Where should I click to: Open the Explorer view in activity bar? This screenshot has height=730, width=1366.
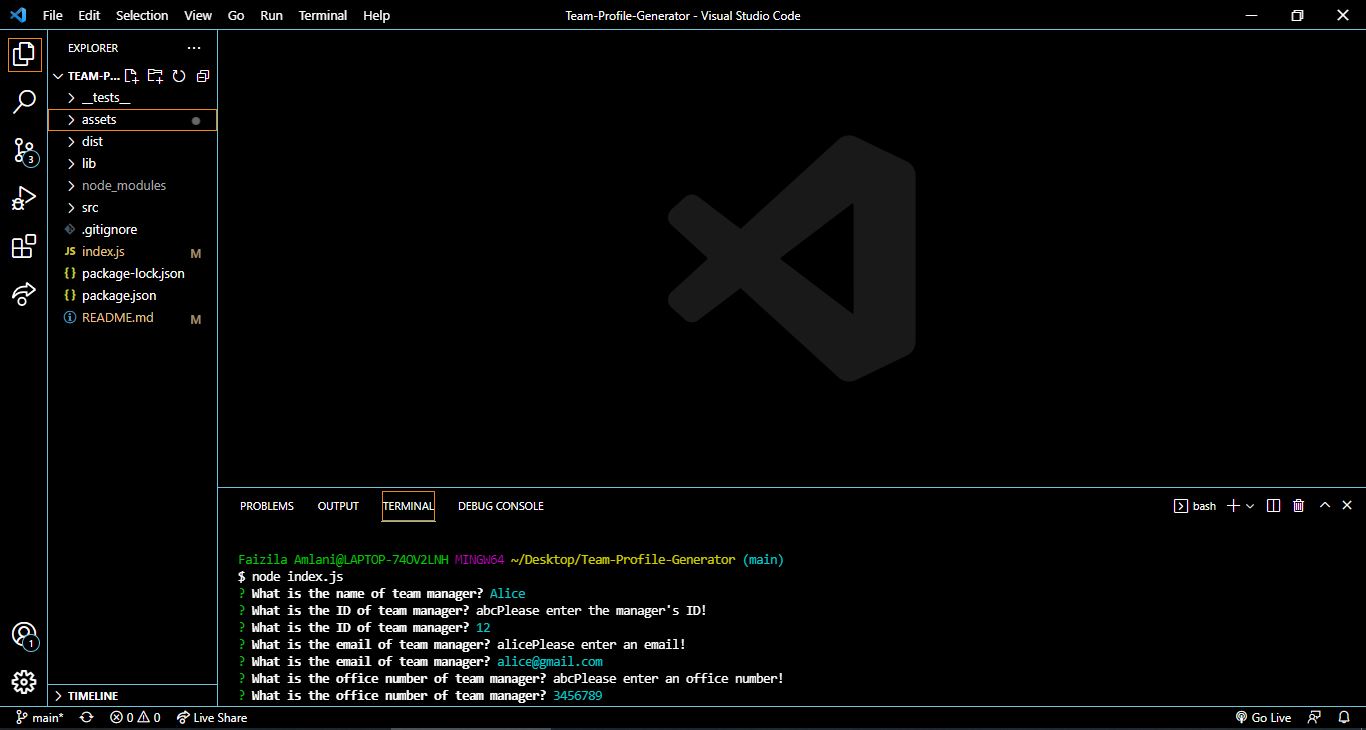click(x=24, y=55)
